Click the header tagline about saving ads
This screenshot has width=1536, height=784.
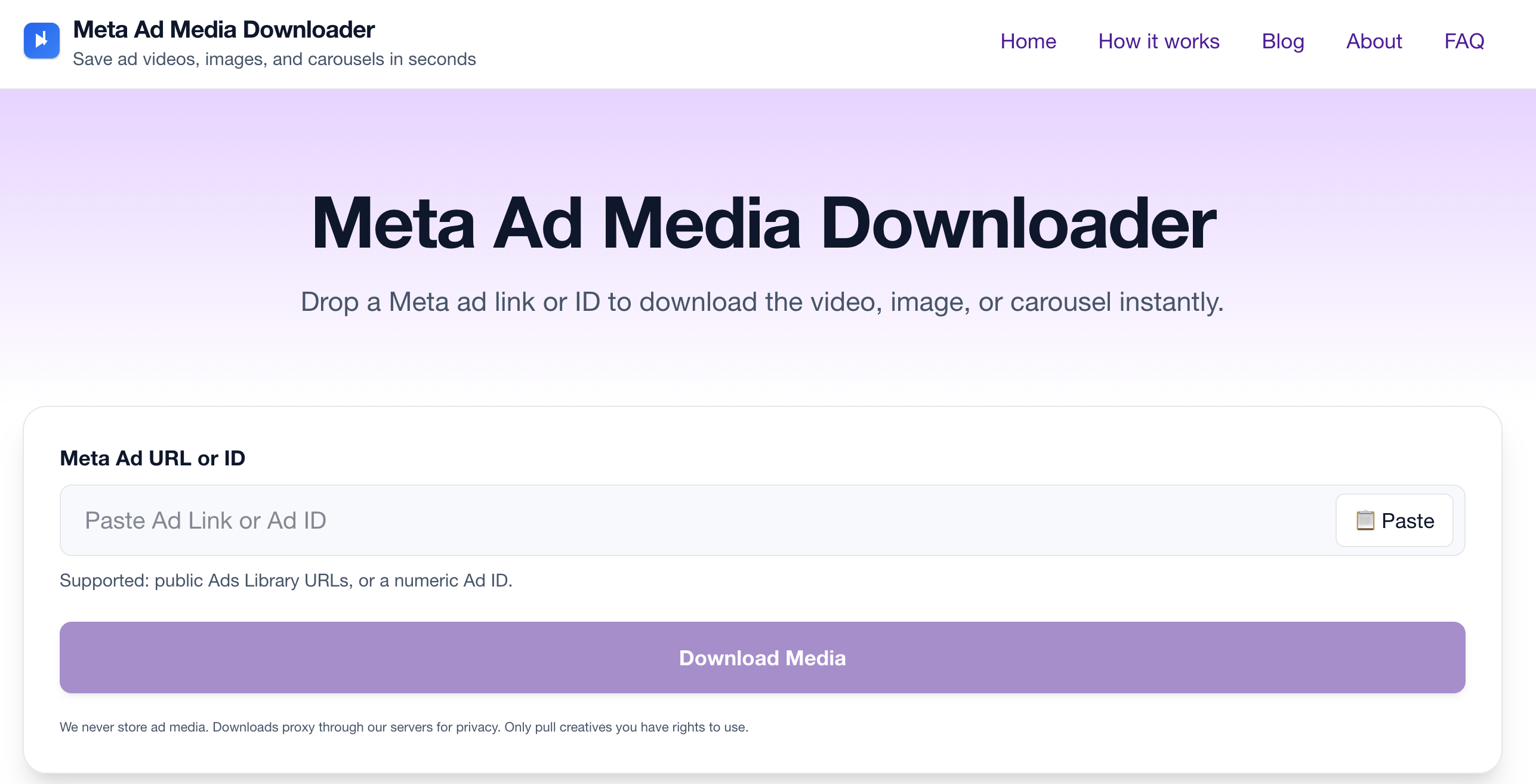click(274, 59)
